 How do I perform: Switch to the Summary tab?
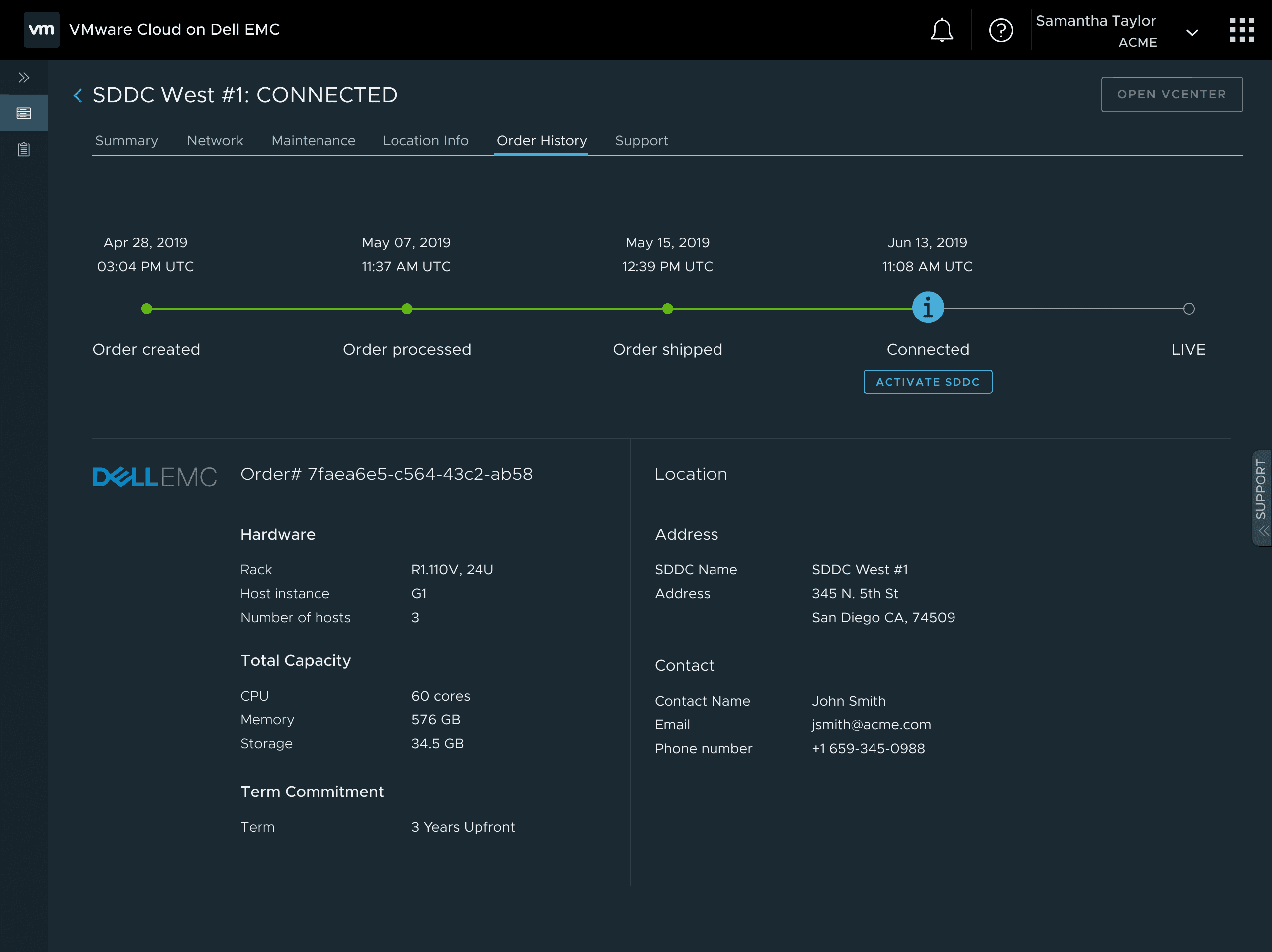127,141
